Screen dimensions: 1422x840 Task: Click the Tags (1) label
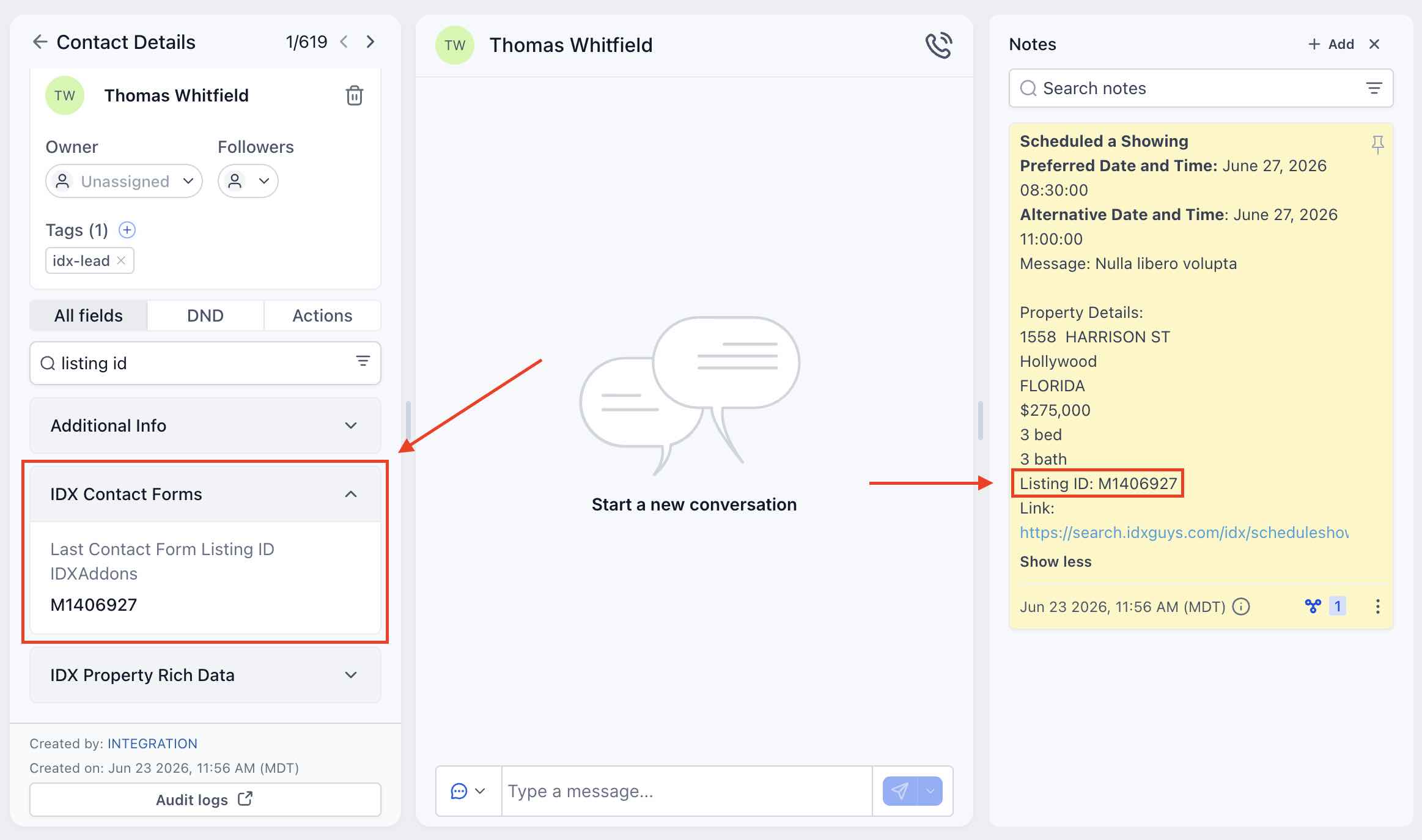click(77, 230)
